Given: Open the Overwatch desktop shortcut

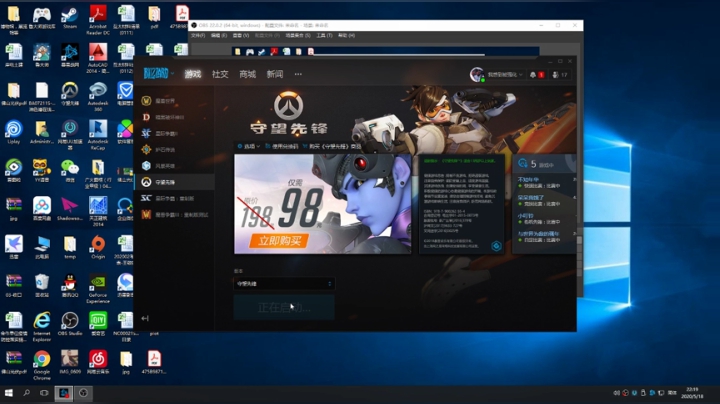Looking at the screenshot, I should (70, 94).
